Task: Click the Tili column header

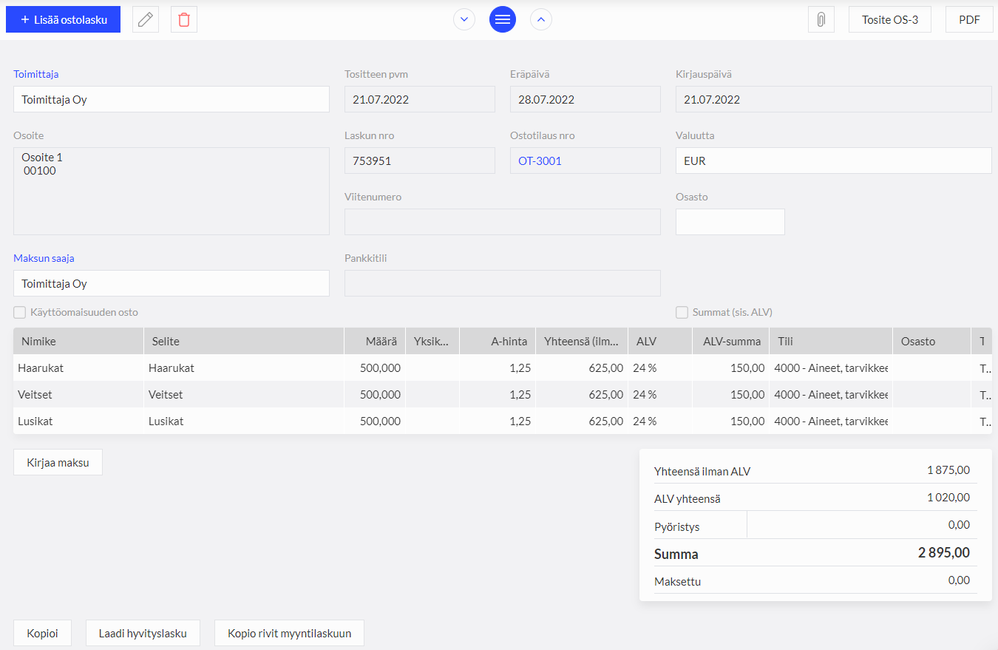Action: pyautogui.click(x=831, y=341)
